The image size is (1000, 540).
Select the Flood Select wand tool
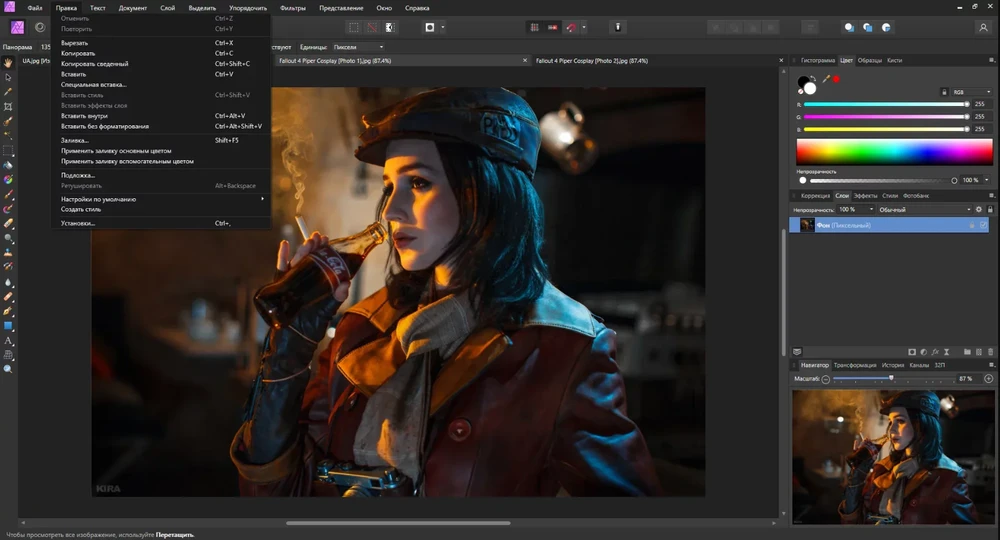click(8, 136)
